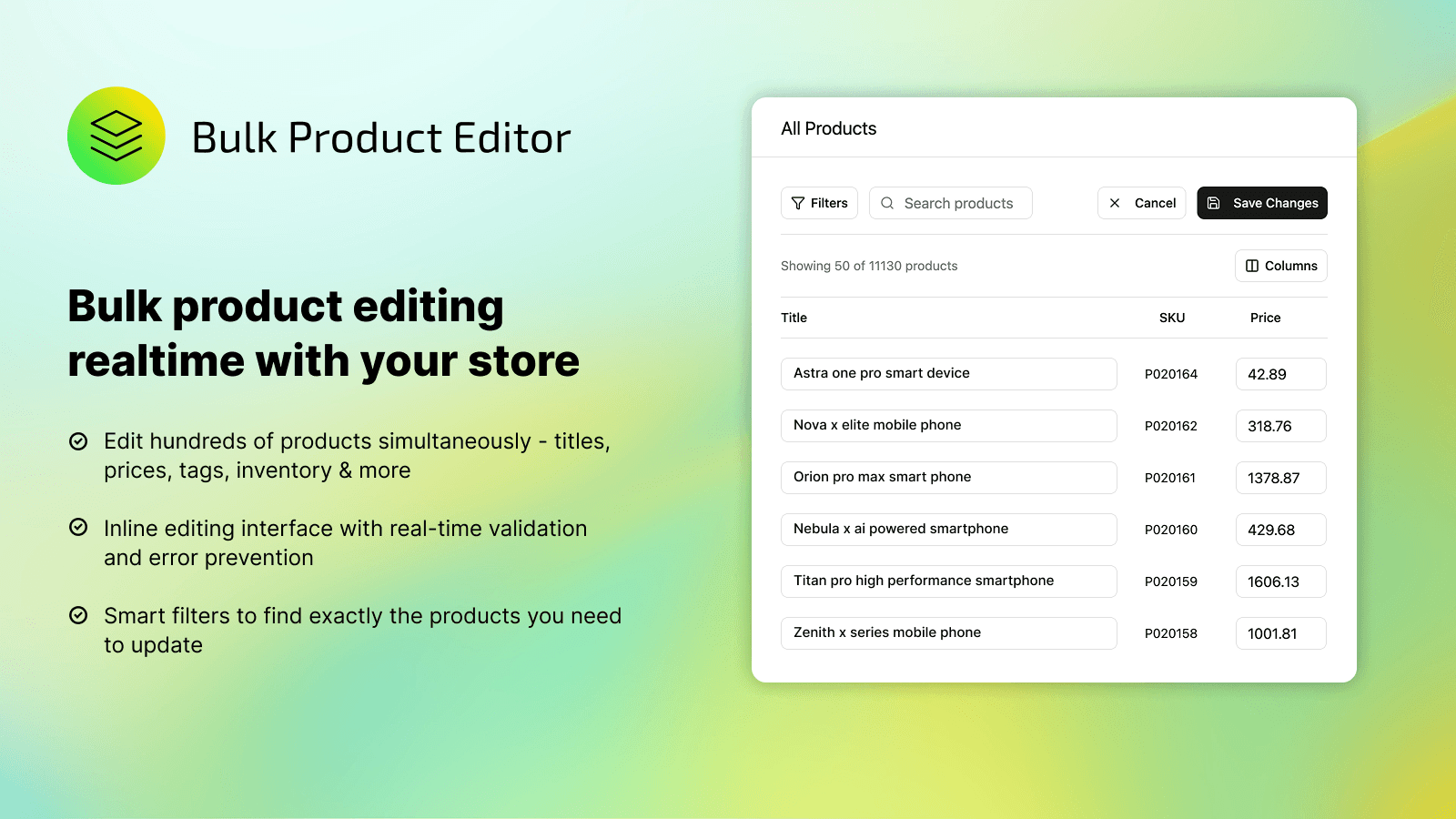Open the Filters button

tap(819, 203)
